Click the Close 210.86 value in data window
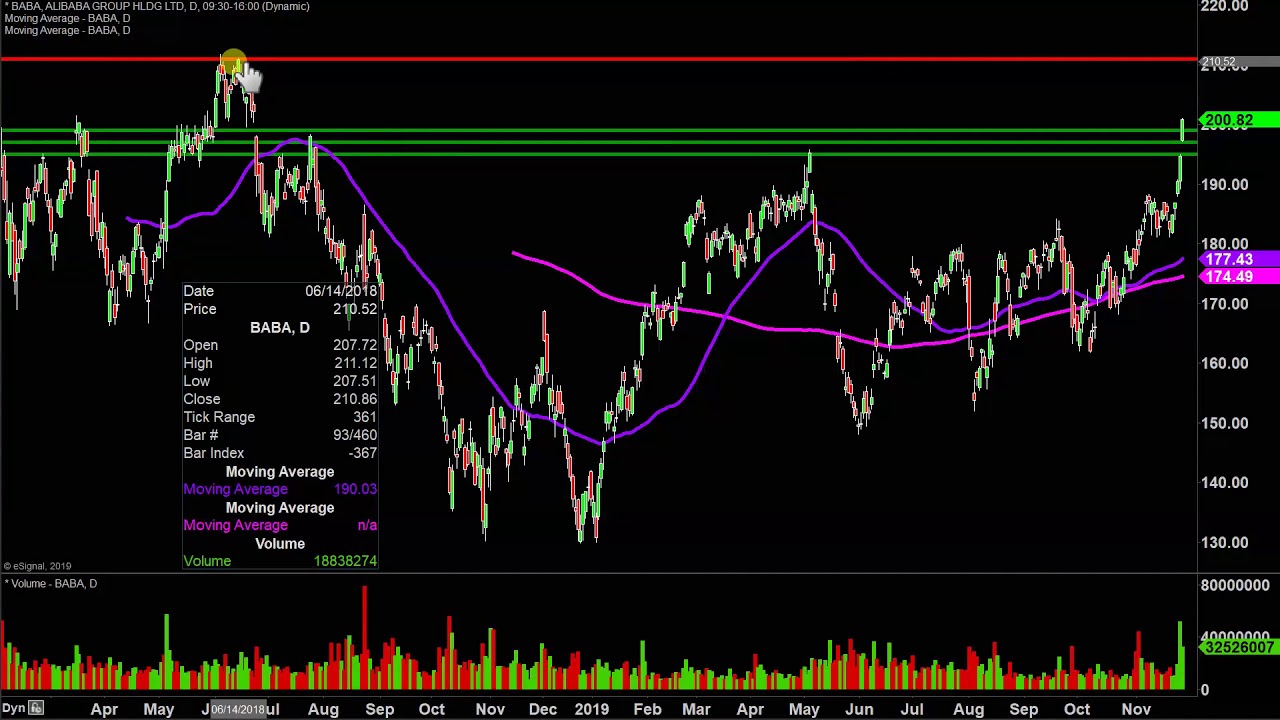 [x=355, y=399]
